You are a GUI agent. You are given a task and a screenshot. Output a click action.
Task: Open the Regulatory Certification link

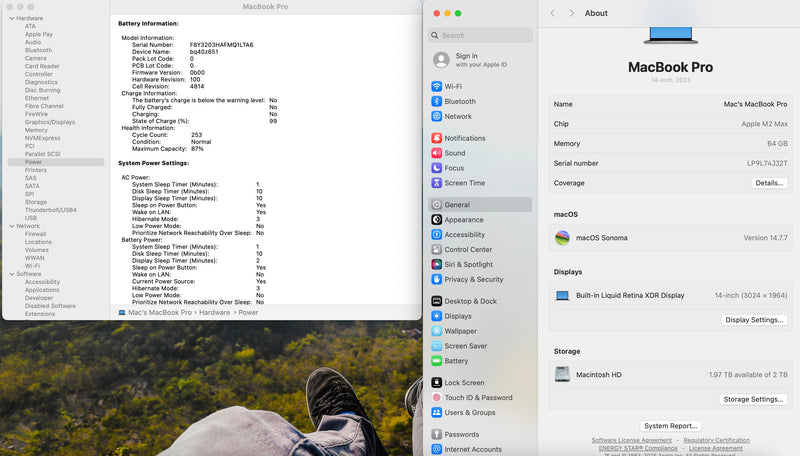pos(716,440)
